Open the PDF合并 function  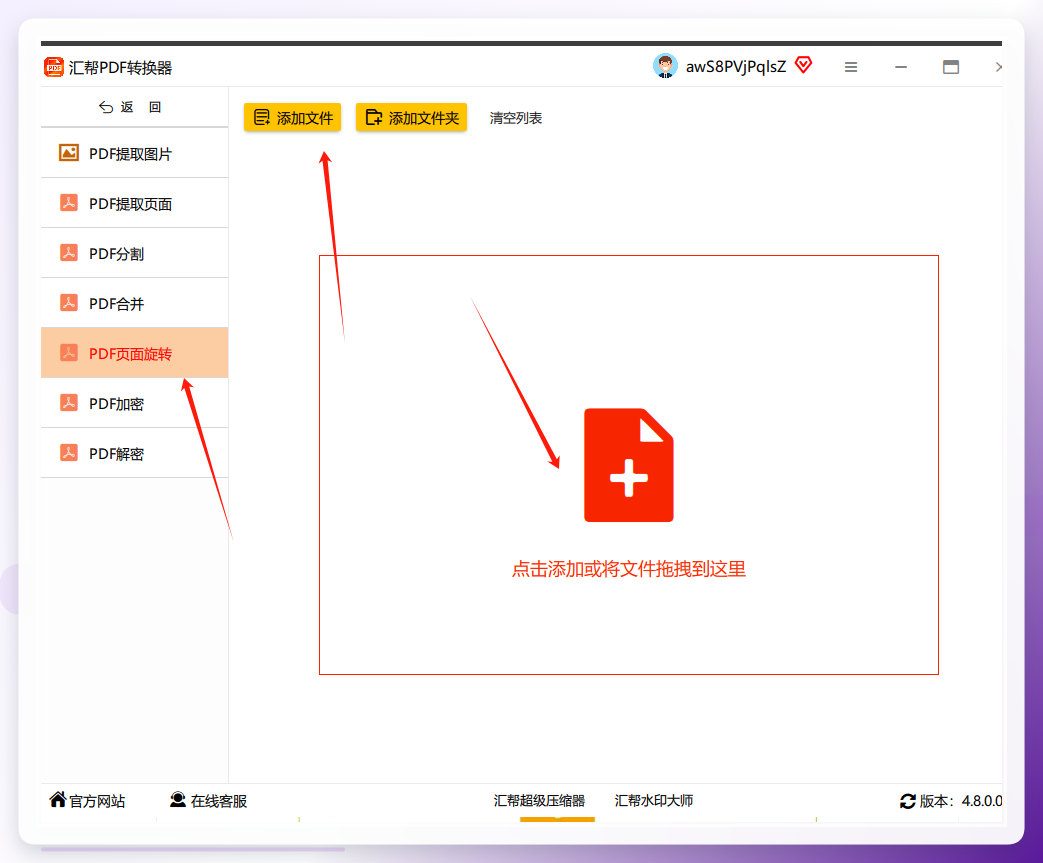pyautogui.click(x=134, y=303)
